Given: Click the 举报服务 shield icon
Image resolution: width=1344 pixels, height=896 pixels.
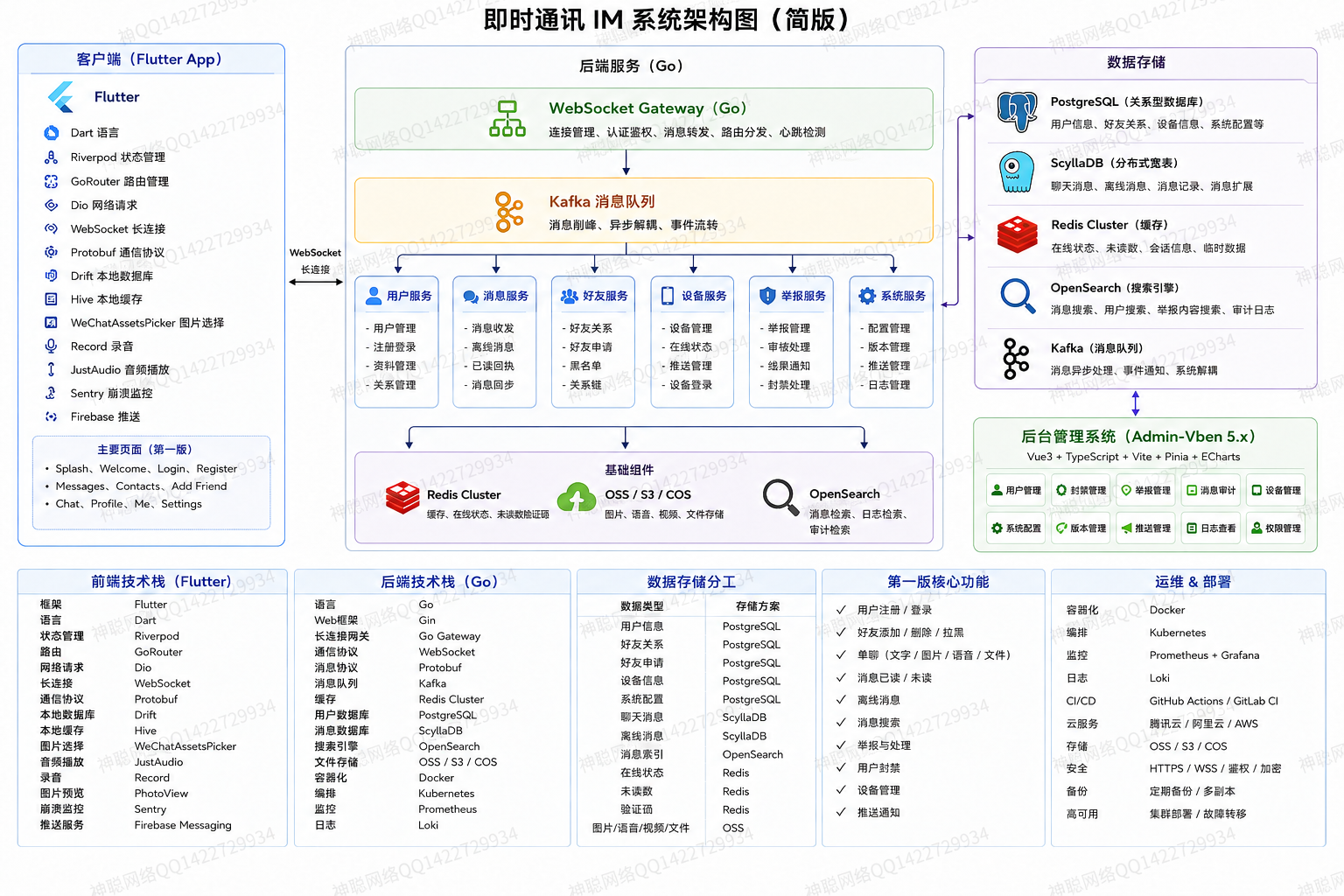Looking at the screenshot, I should point(767,296).
